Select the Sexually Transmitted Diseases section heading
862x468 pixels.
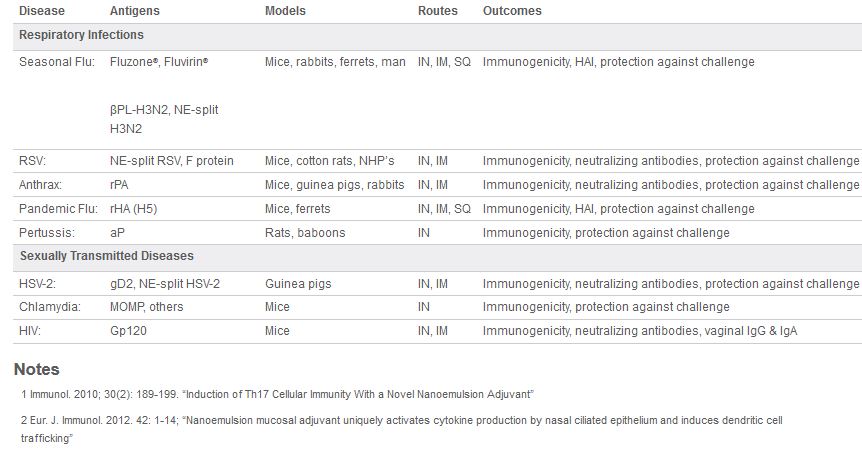tap(106, 256)
